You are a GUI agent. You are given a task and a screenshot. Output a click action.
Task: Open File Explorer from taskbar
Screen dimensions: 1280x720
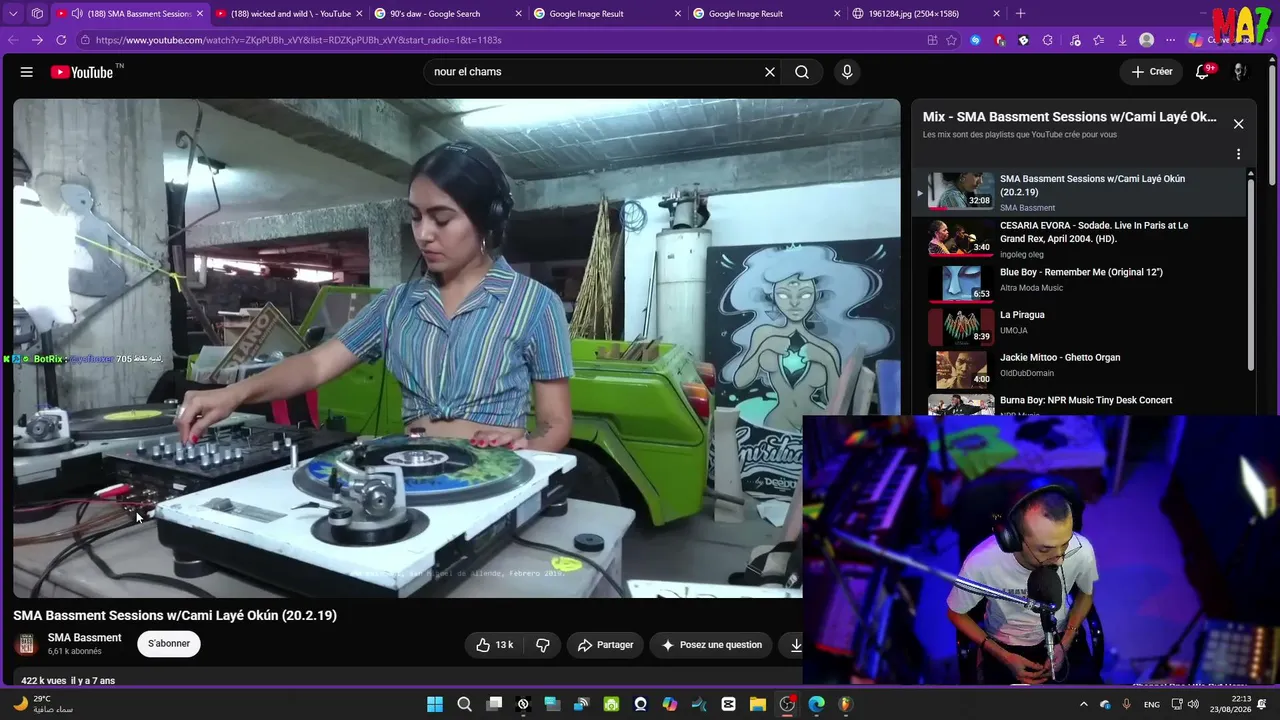point(757,704)
